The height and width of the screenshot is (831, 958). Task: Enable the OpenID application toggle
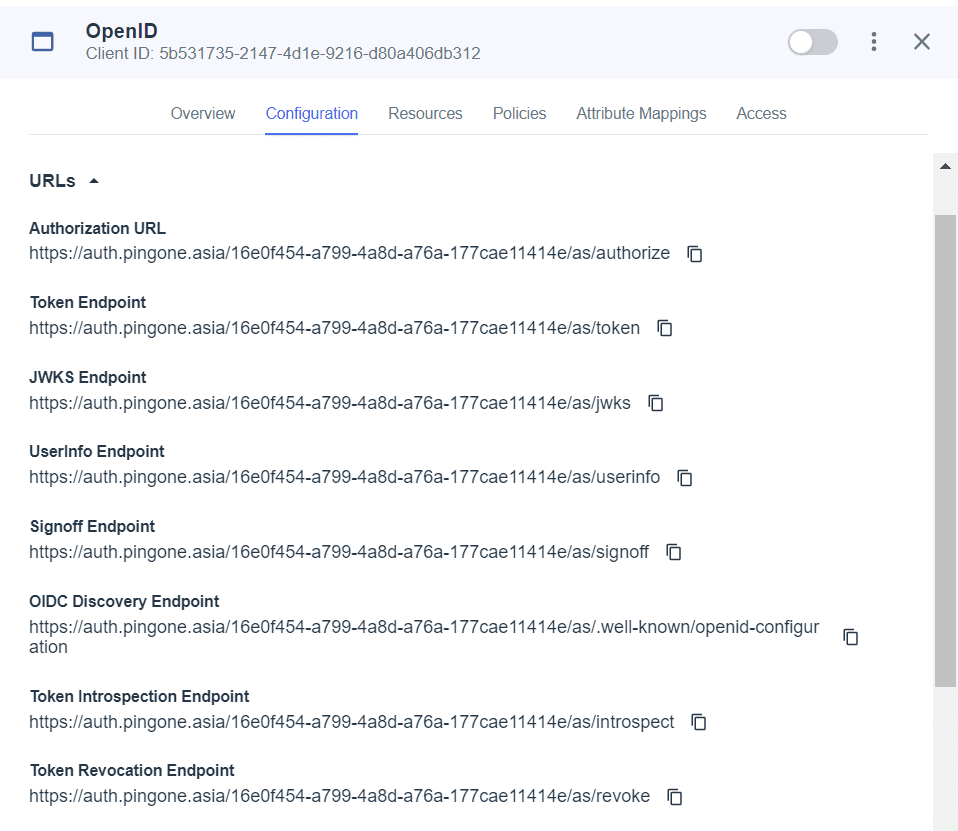point(813,42)
